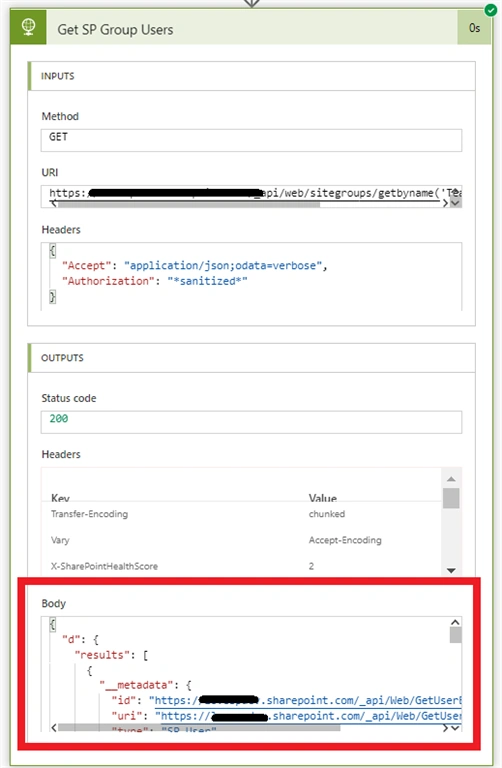
Task: Click the green success checkmark badge
Action: coord(490,10)
